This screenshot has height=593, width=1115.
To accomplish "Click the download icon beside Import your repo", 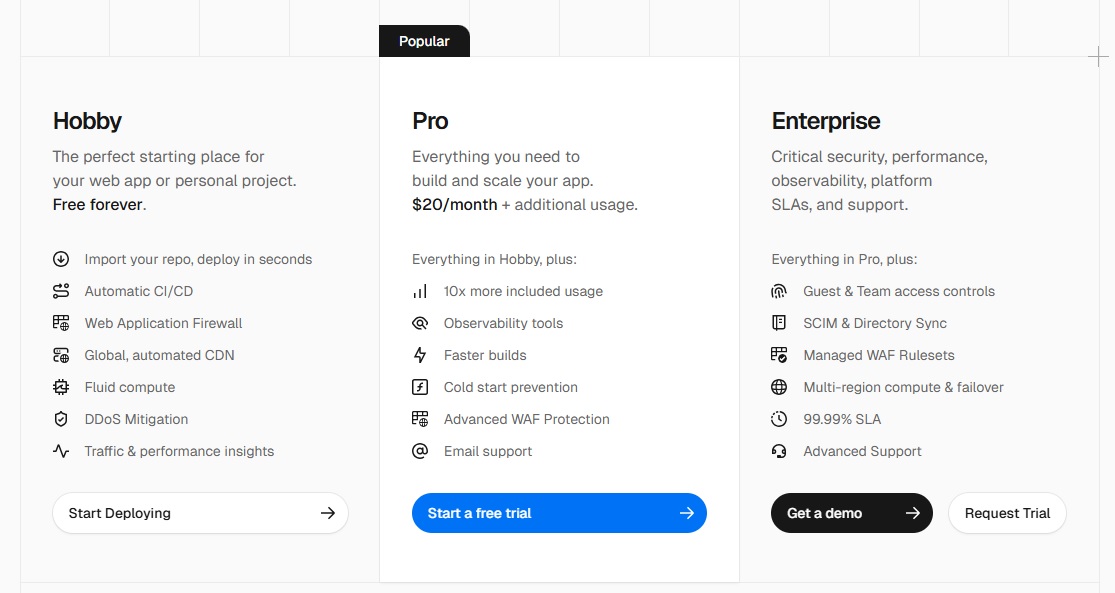I will pyautogui.click(x=61, y=260).
